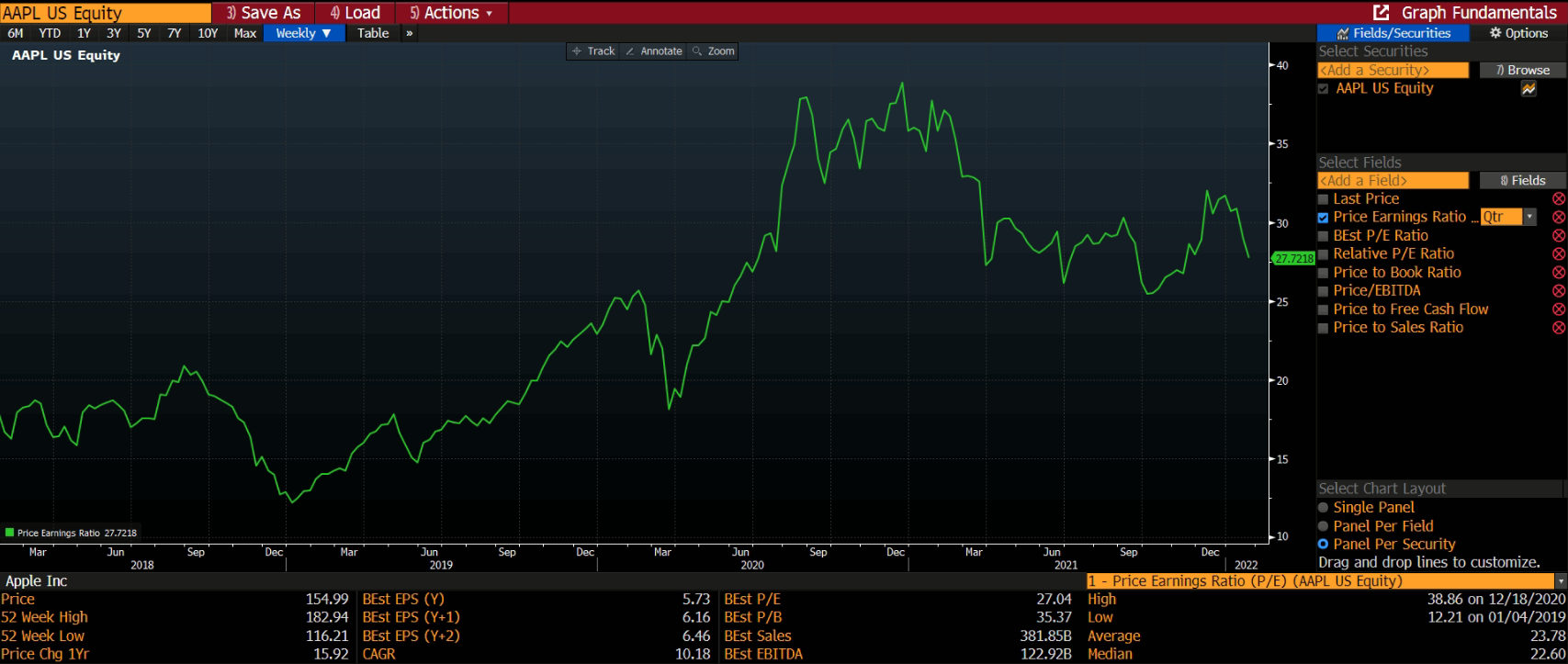Image resolution: width=1568 pixels, height=664 pixels.
Task: Activate the Track crosshair tool
Action: click(593, 51)
